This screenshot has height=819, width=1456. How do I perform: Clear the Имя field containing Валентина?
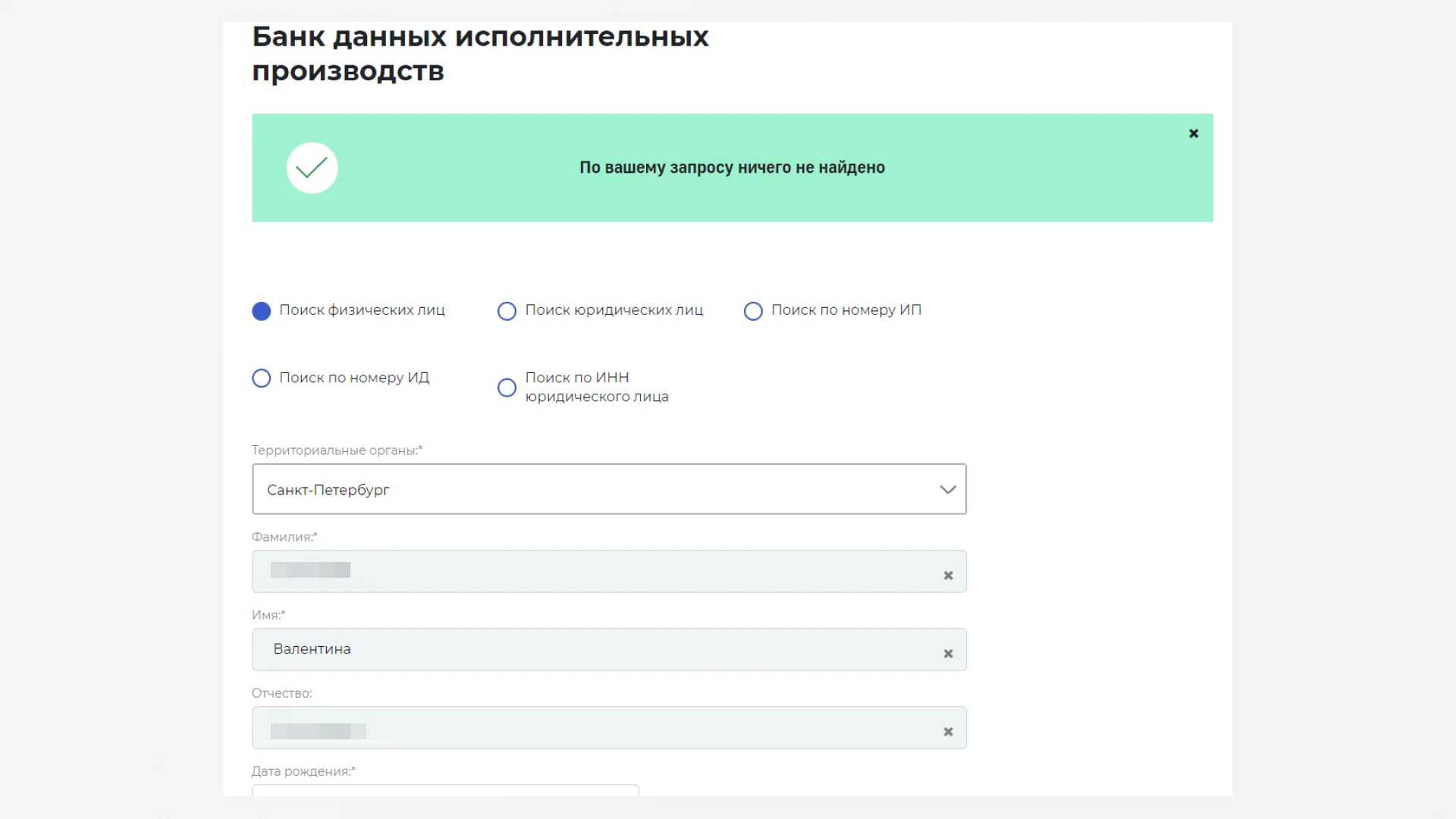[948, 654]
